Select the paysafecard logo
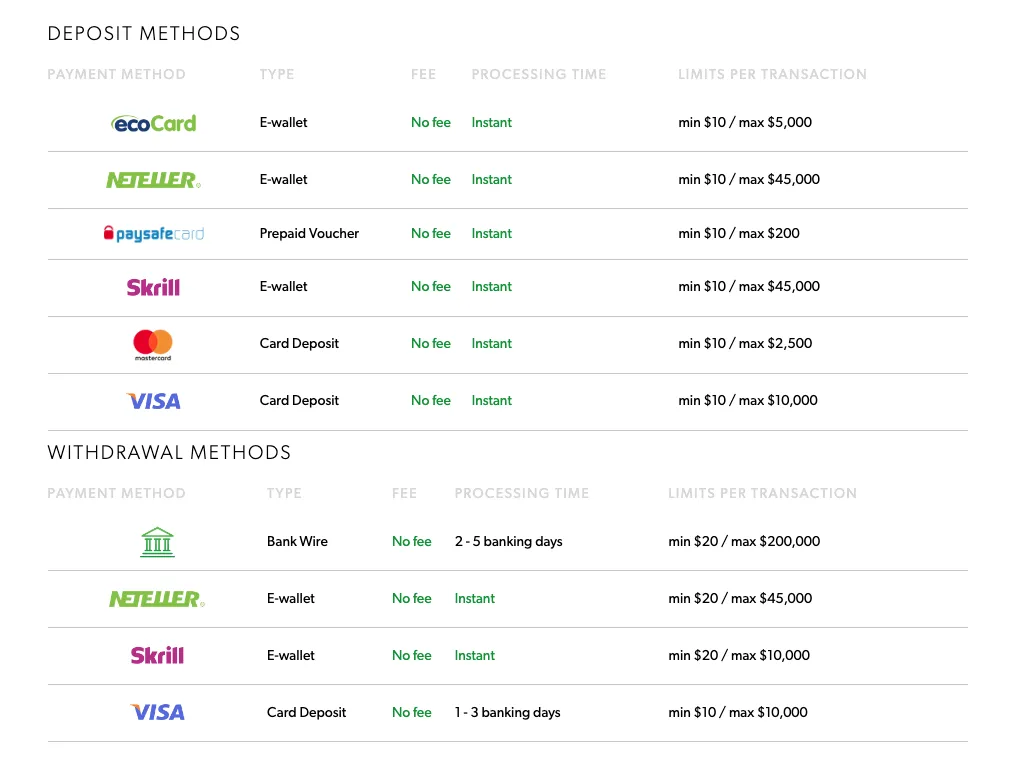The height and width of the screenshot is (782, 1013). 153,234
